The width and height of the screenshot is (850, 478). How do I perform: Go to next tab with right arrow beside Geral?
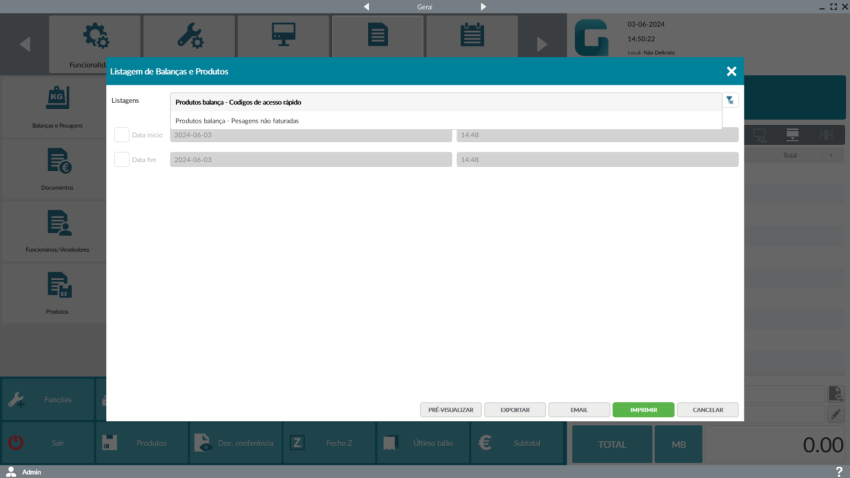pyautogui.click(x=483, y=6)
